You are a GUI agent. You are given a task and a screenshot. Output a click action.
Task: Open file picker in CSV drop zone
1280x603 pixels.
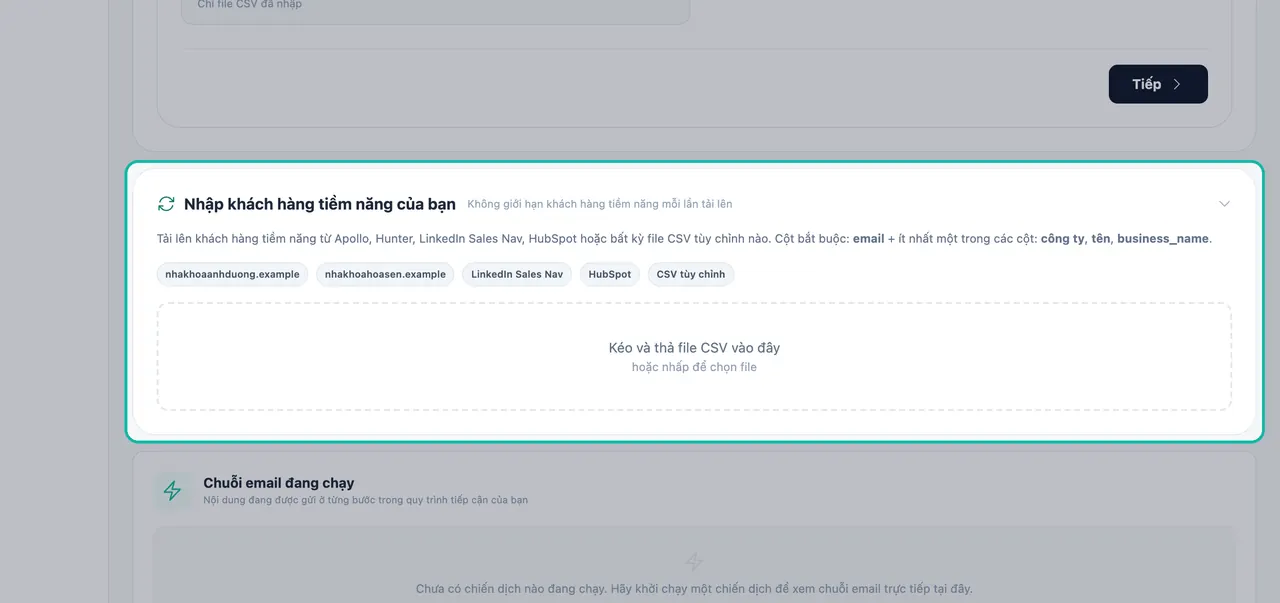(x=694, y=357)
